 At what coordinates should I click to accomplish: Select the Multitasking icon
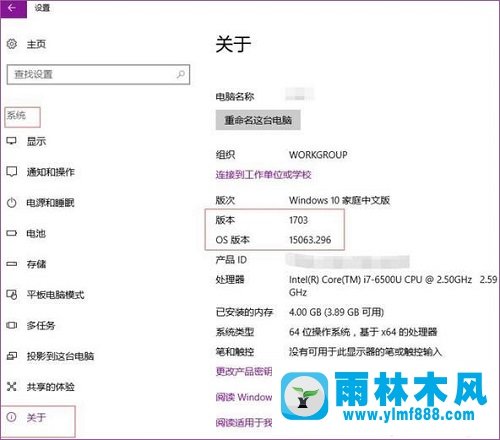coord(12,325)
